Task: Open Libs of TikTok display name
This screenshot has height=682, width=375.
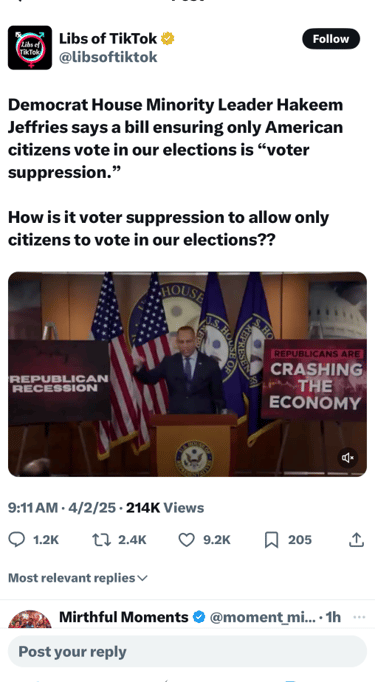Action: click(x=108, y=39)
